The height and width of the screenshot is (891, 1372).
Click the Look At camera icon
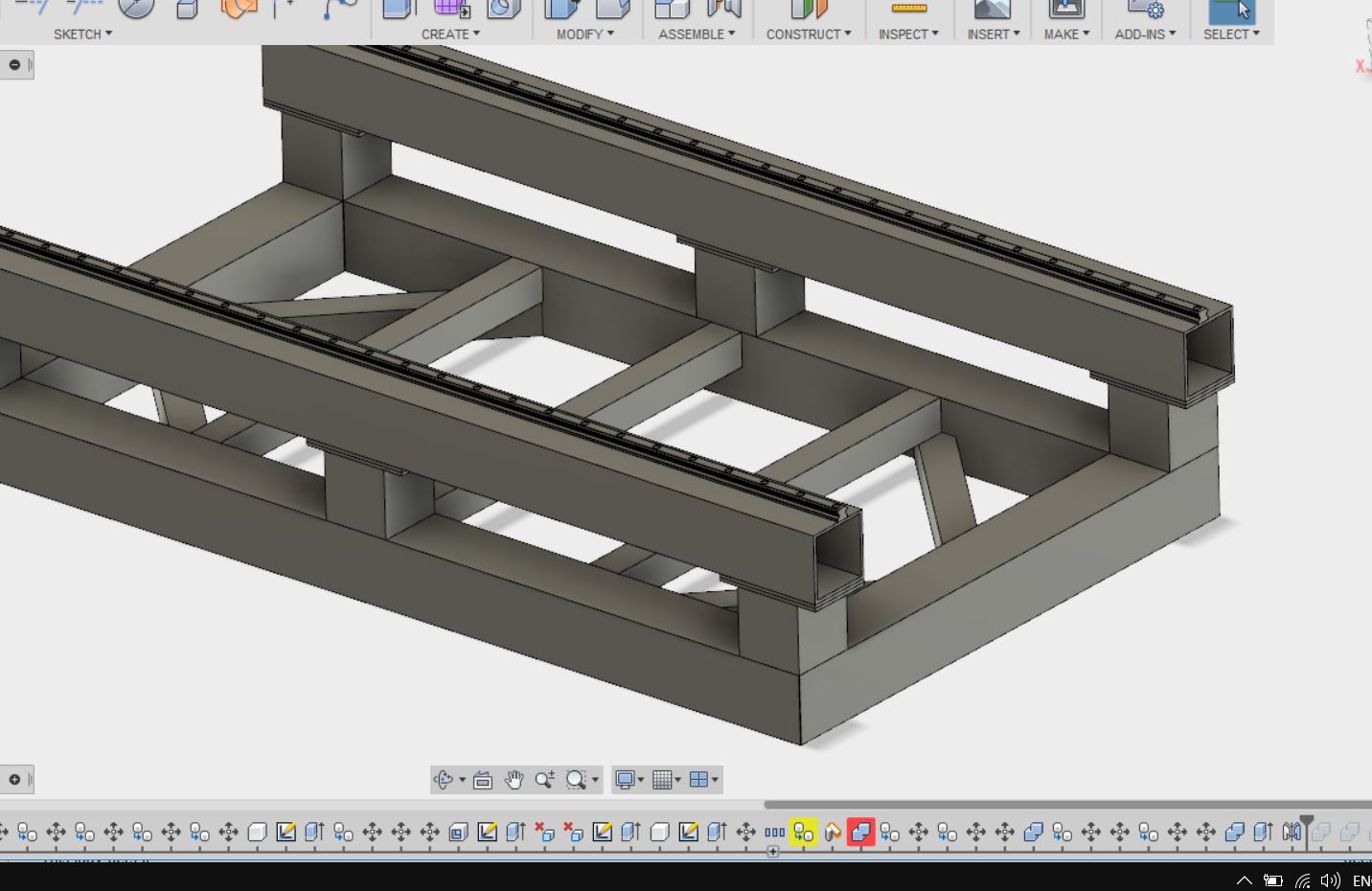[483, 780]
